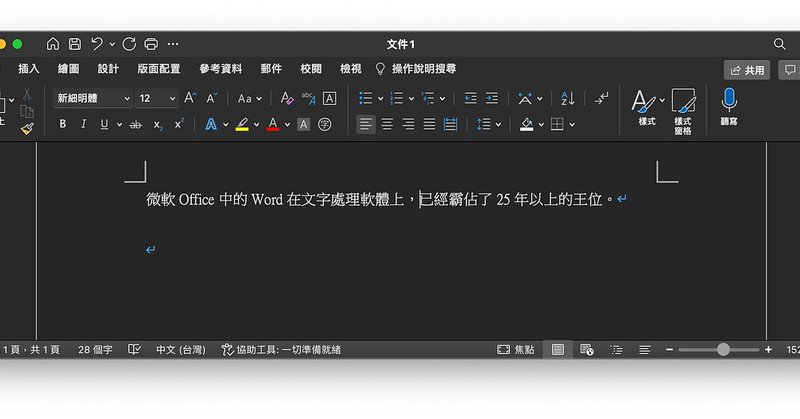The height and width of the screenshot is (419, 800).
Task: Click the 28 個字 word count
Action: pos(95,350)
